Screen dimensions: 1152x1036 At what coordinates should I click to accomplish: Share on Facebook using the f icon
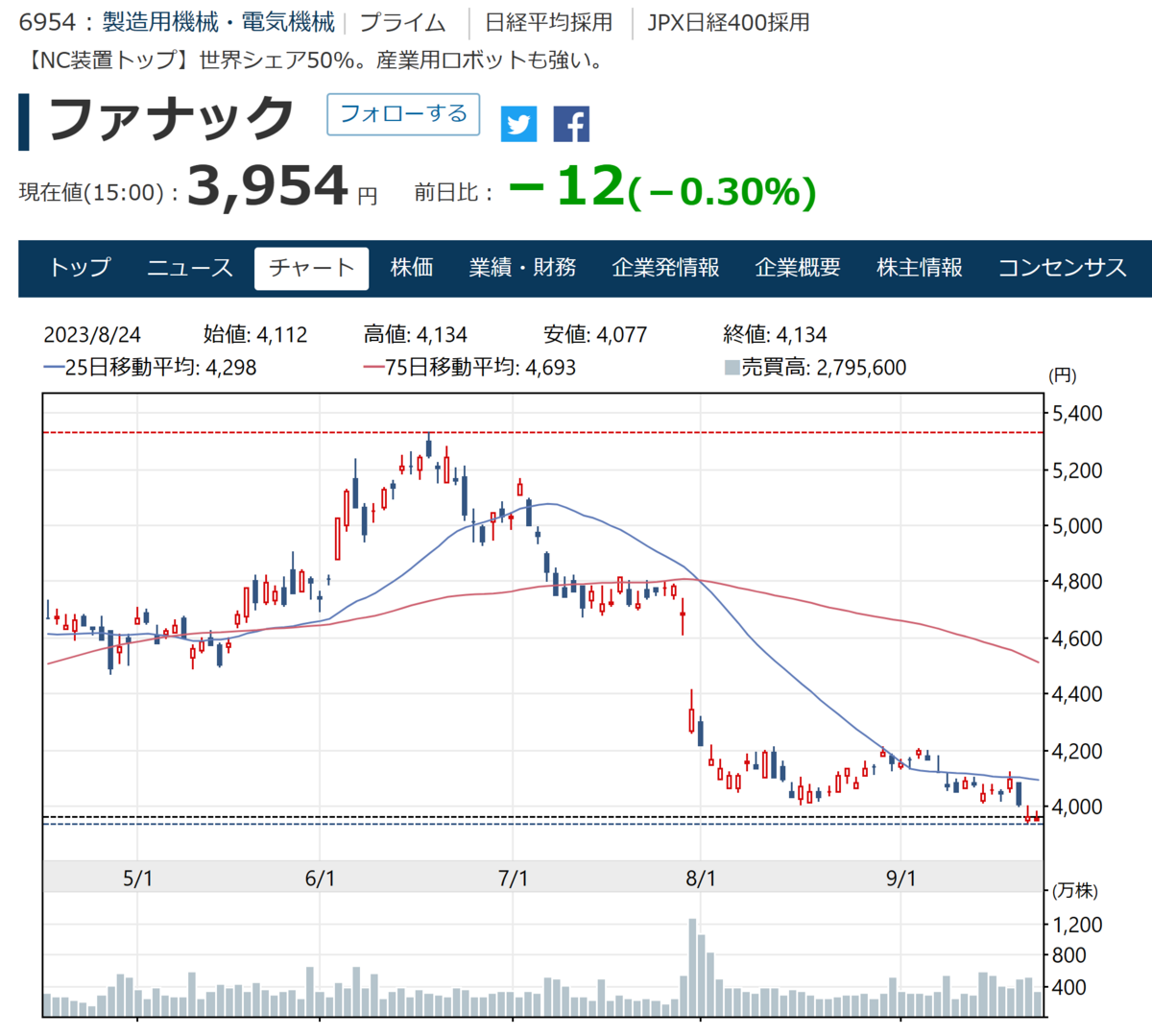571,124
